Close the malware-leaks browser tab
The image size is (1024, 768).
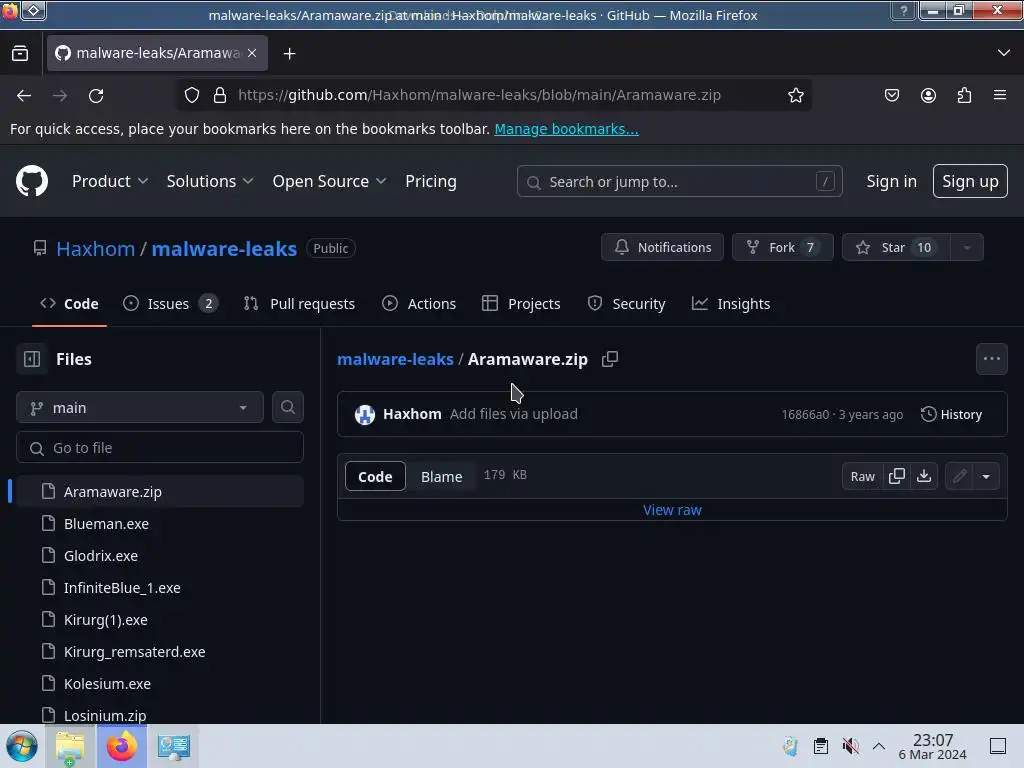pyautogui.click(x=252, y=53)
